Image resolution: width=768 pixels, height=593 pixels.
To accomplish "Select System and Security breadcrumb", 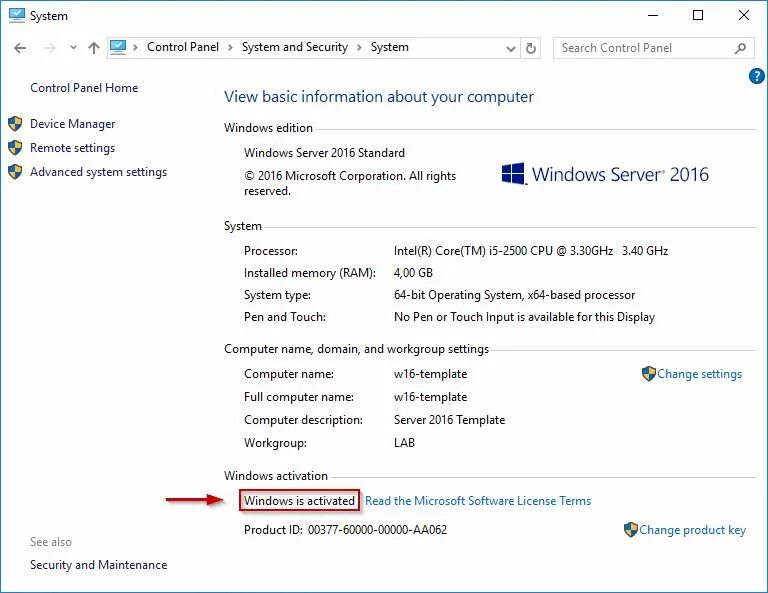I will (295, 47).
